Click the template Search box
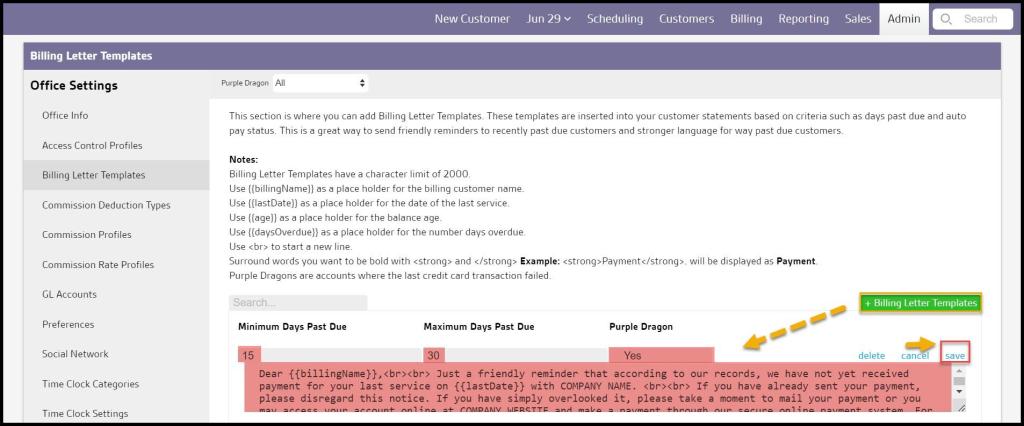The image size is (1024, 426). point(298,302)
